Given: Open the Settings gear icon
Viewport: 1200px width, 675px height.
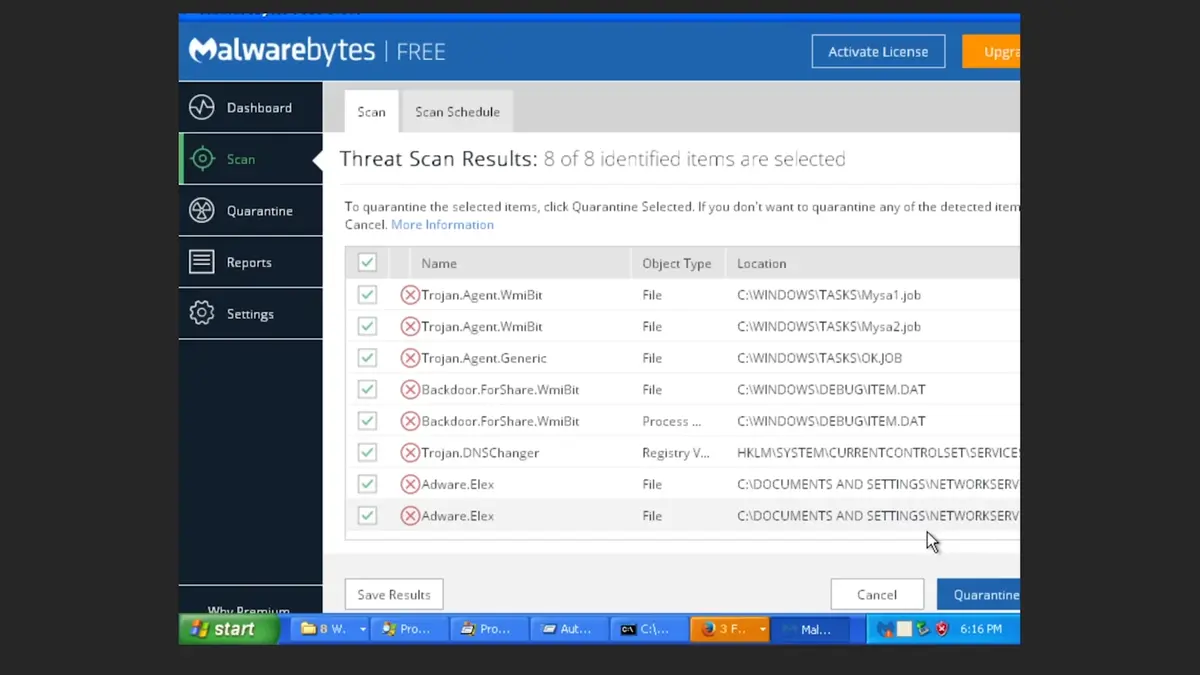Looking at the screenshot, I should click(202, 313).
